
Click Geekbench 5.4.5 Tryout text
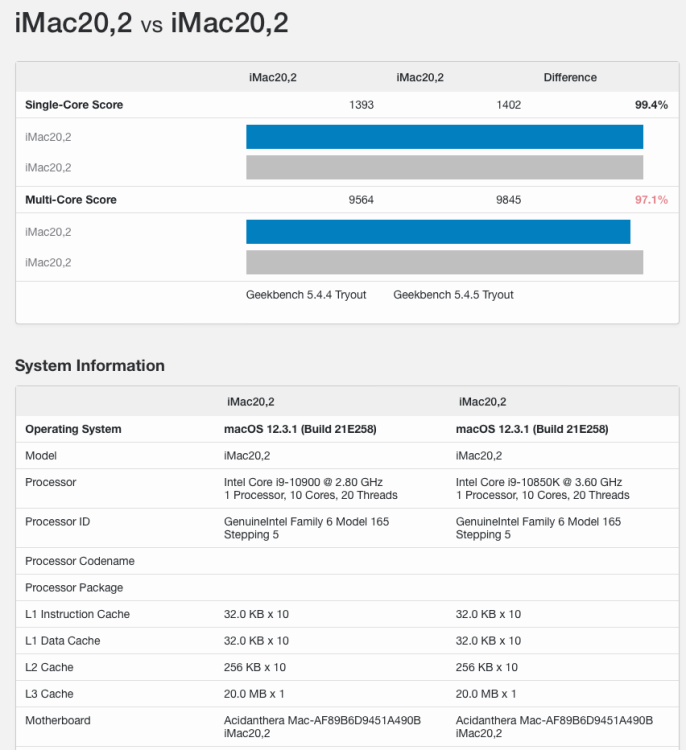(454, 295)
